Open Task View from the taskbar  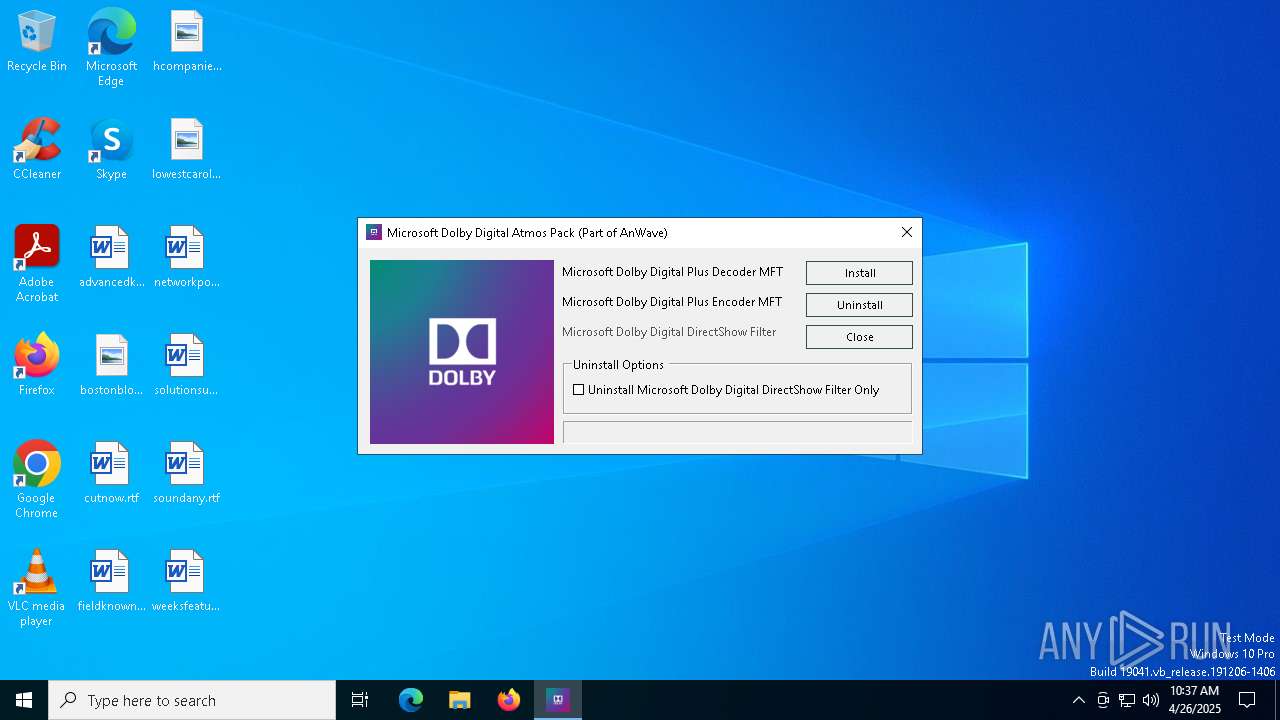click(x=360, y=700)
